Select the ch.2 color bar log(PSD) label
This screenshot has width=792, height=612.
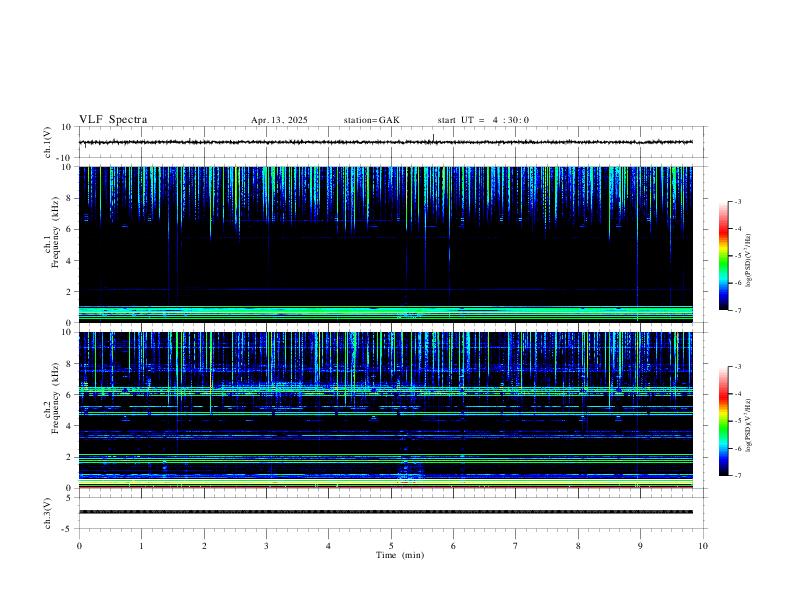749,425
